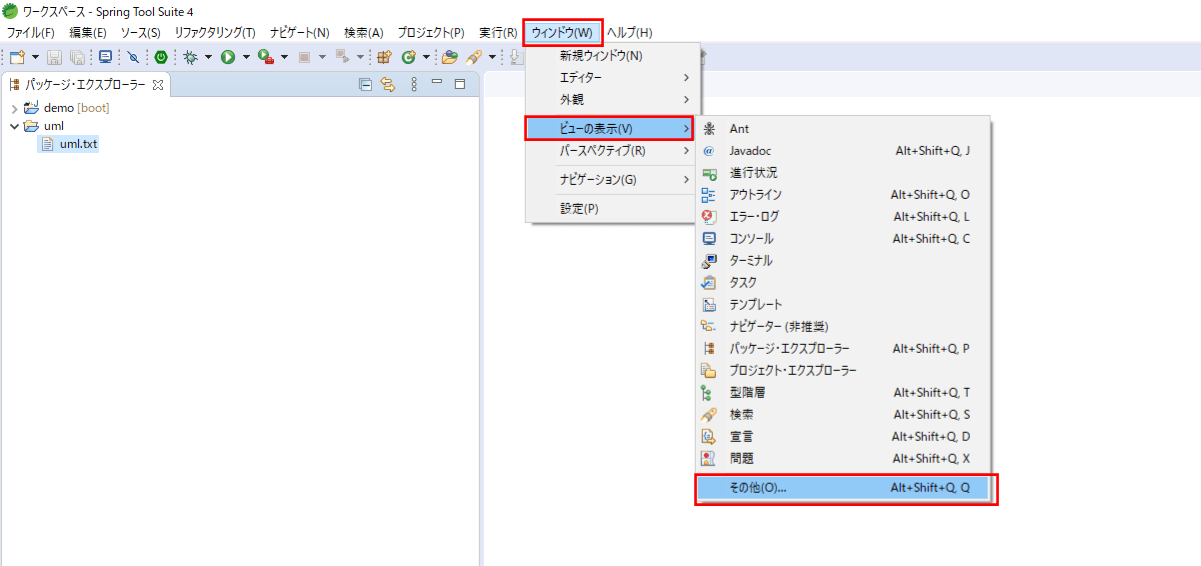Screen dimensions: 1201x566
Task: Click the New Java Package icon
Action: (x=383, y=57)
